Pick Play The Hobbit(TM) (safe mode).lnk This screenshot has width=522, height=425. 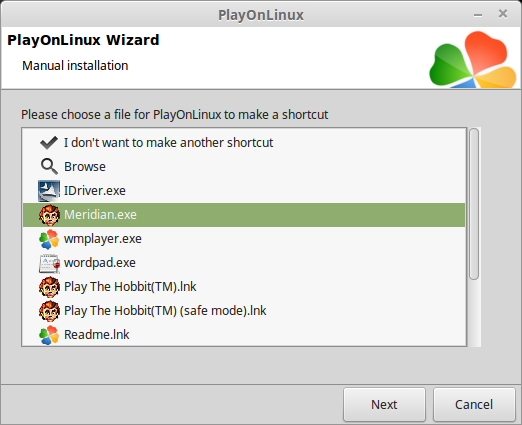click(x=165, y=311)
